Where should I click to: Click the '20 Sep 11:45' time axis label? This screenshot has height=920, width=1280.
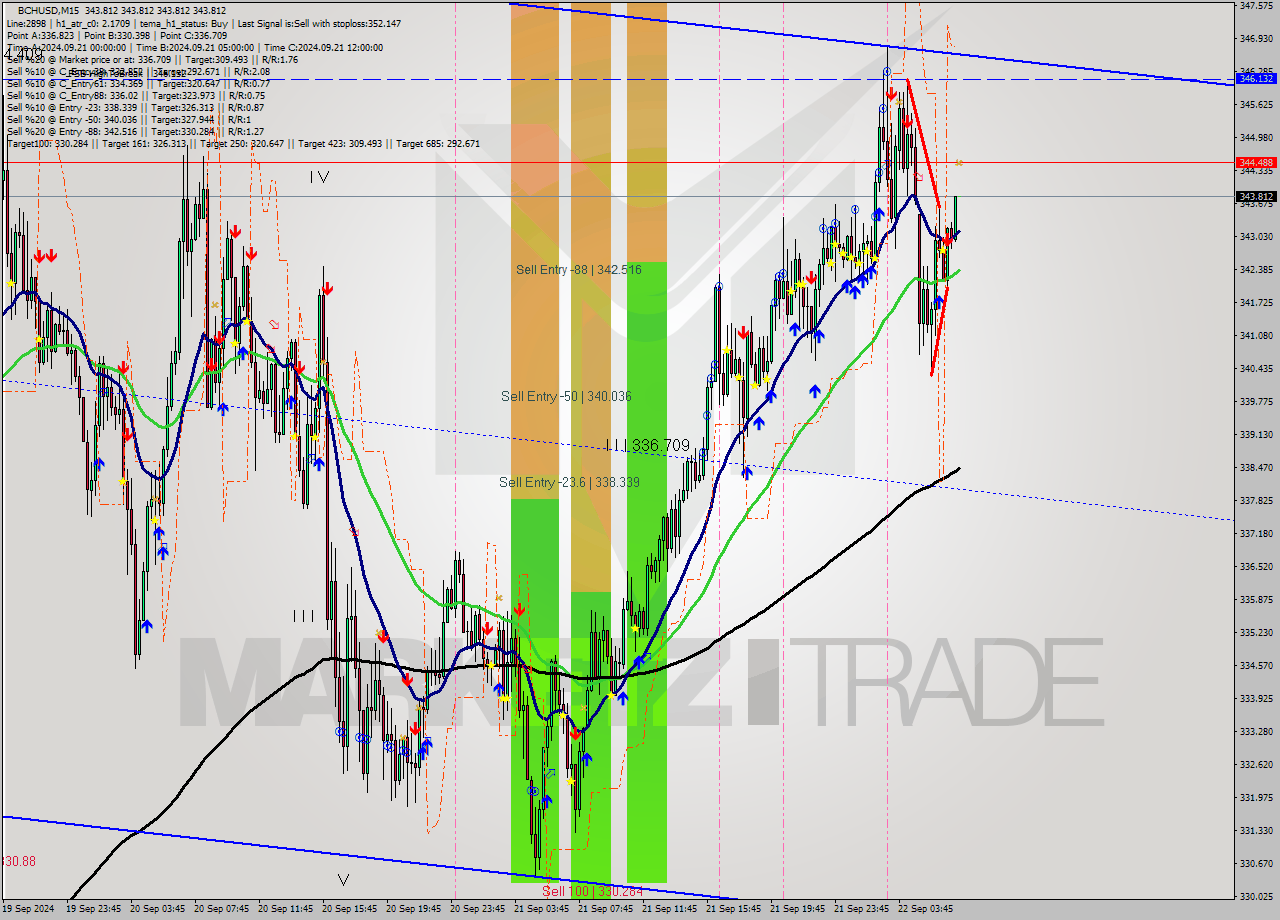point(285,909)
